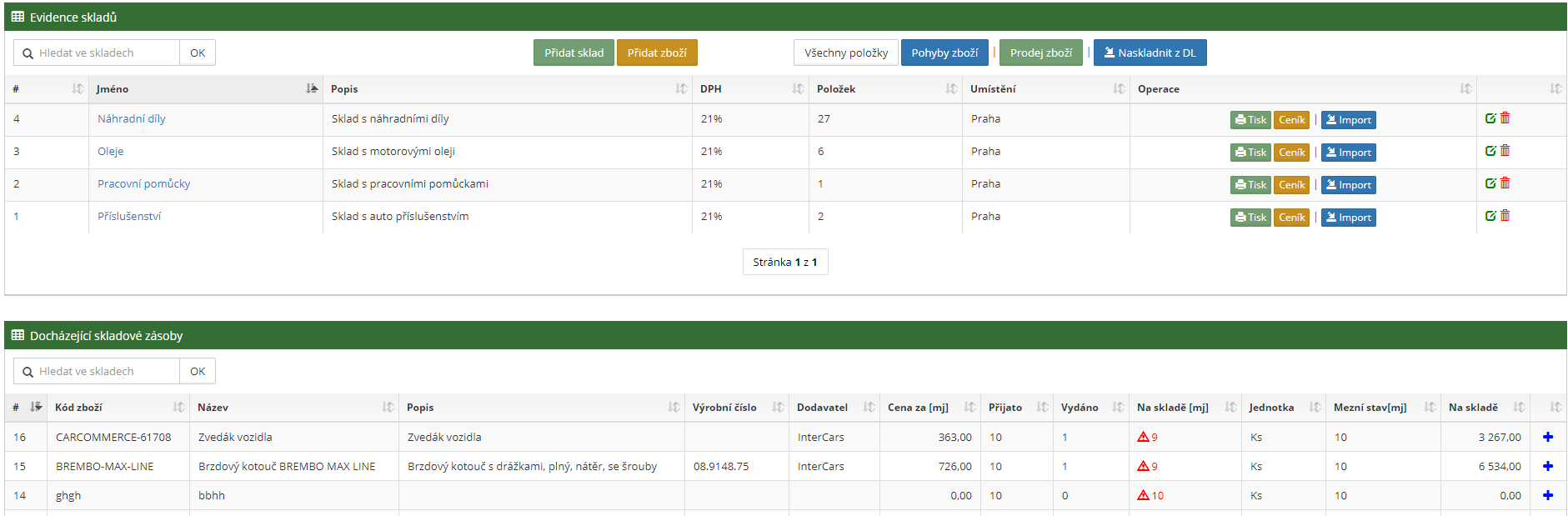Click edit icon for Náhradní díly row
Image resolution: width=1568 pixels, height=516 pixels.
1490,118
